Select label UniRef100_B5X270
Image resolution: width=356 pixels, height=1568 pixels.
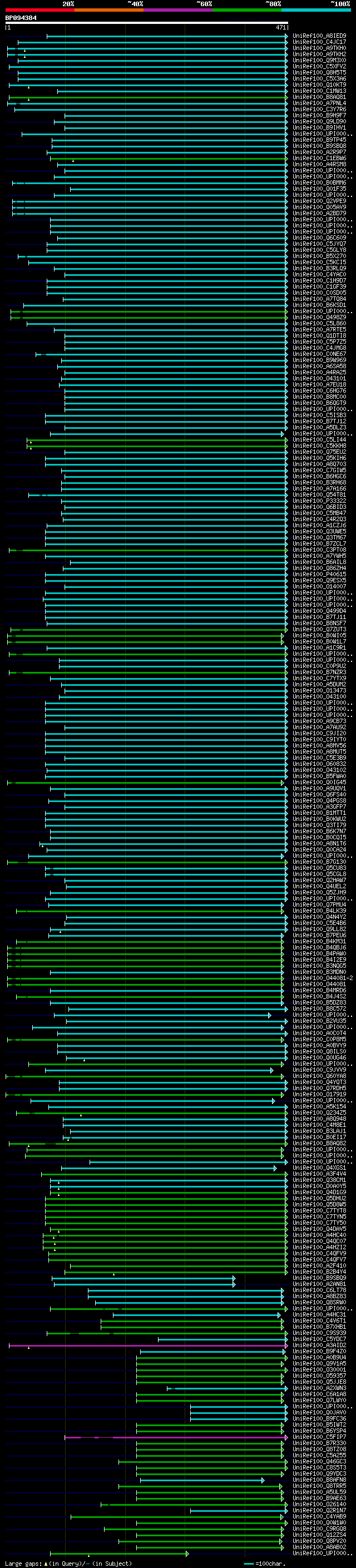point(319,256)
